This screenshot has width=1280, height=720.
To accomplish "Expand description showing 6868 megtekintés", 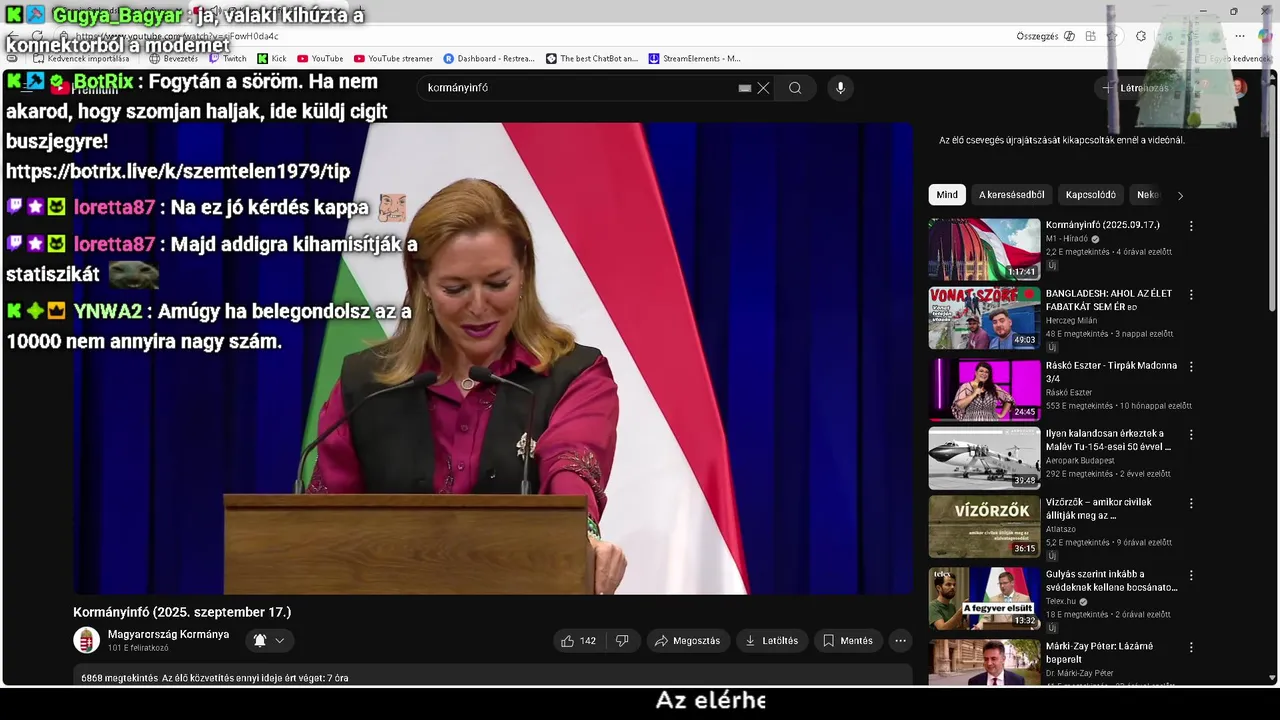I will (492, 677).
